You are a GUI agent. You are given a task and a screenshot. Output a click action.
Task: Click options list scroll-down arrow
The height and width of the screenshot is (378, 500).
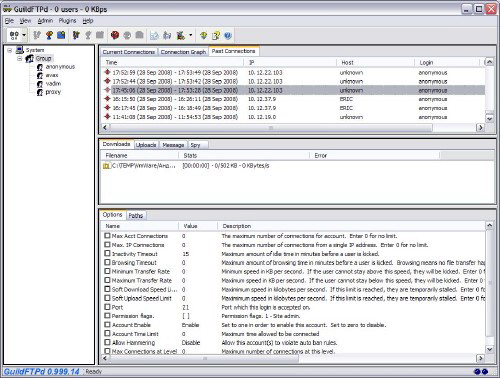489,349
